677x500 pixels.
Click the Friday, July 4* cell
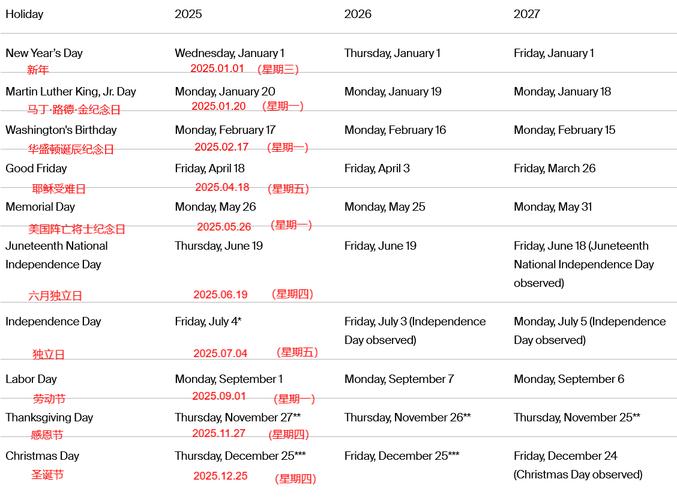point(208,322)
